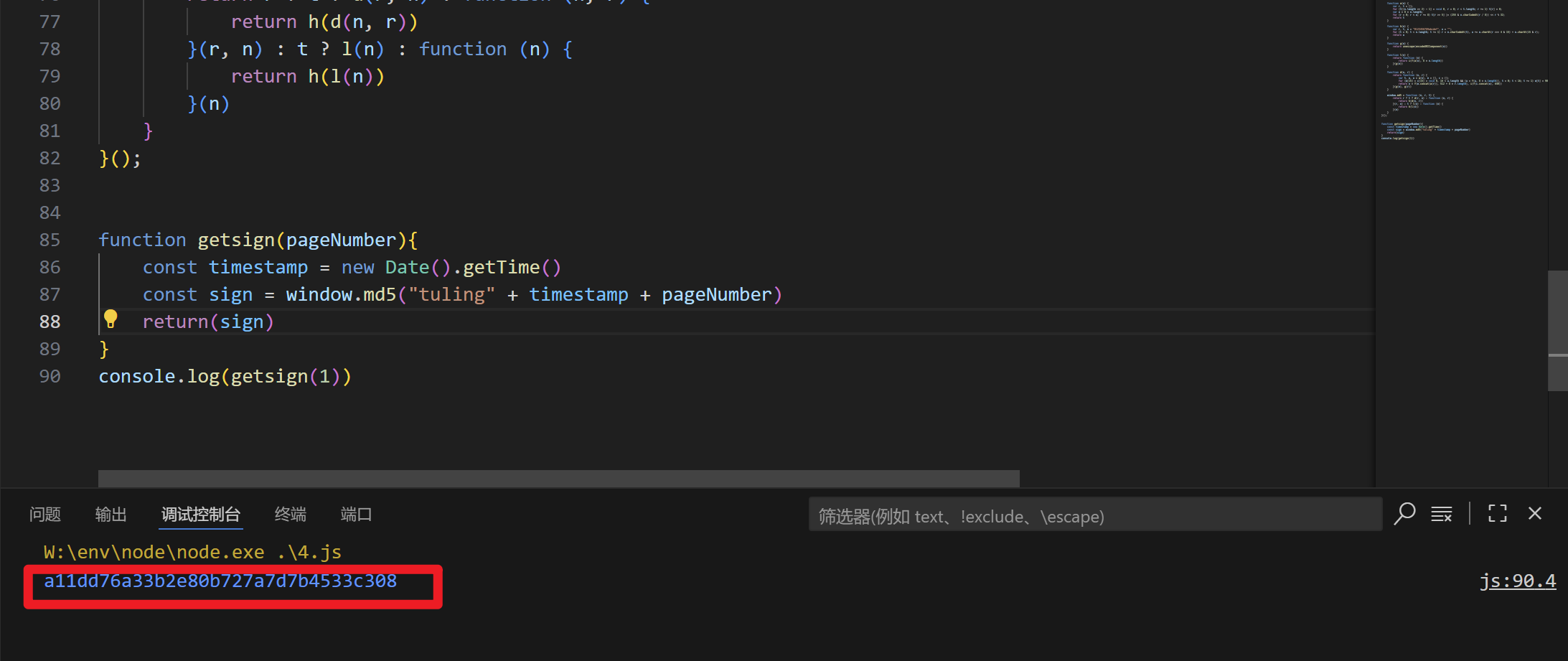Close the bottom panel
This screenshot has height=661, width=1568.
1535,514
